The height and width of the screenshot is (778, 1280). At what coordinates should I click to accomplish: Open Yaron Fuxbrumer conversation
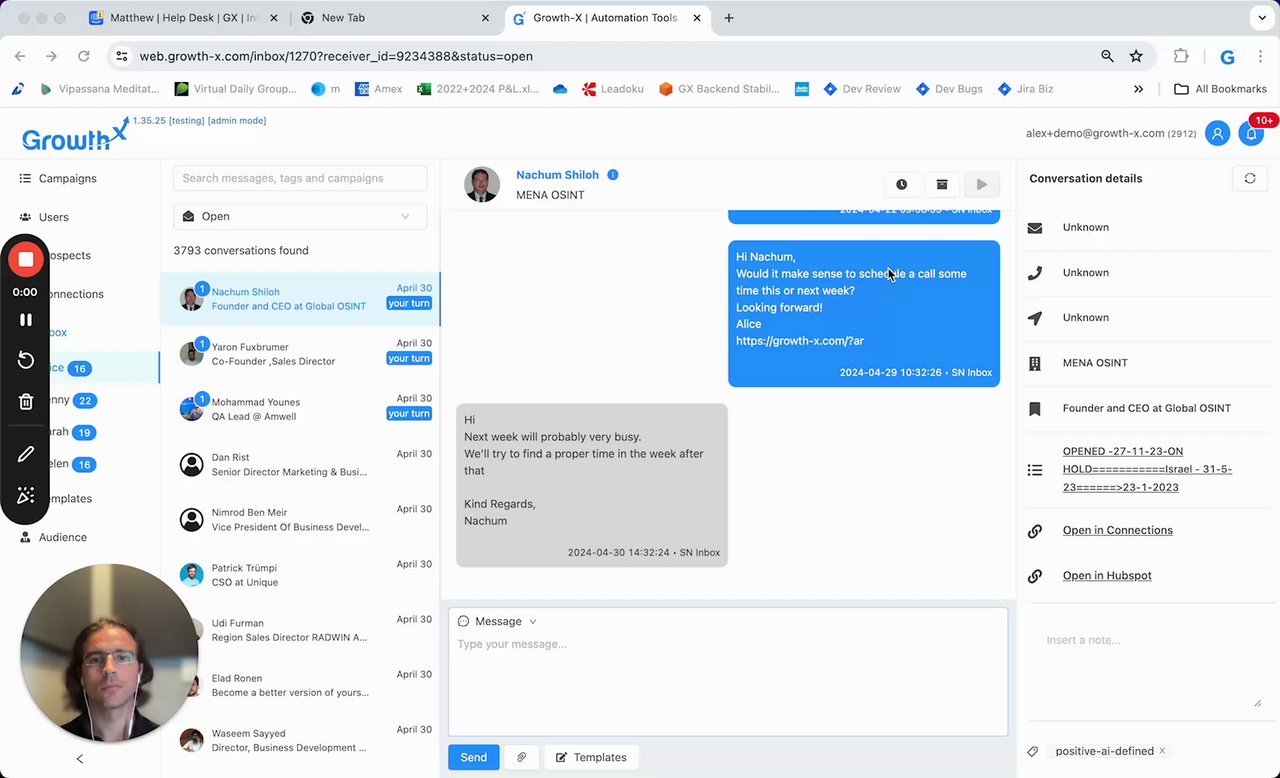[300, 353]
